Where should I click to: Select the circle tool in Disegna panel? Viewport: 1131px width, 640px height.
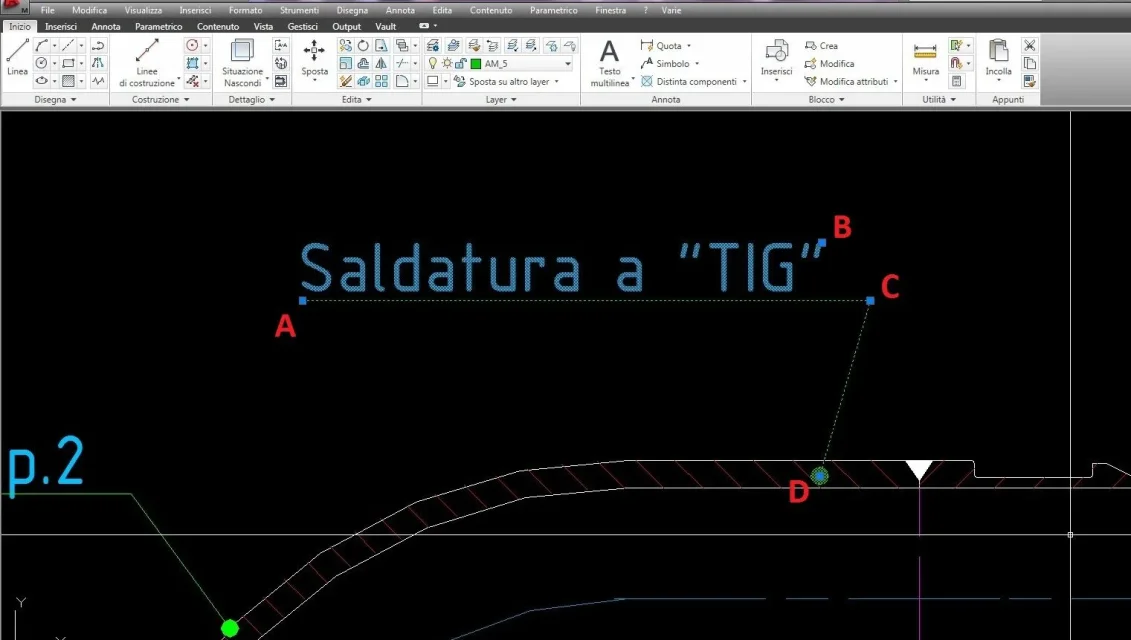point(42,63)
